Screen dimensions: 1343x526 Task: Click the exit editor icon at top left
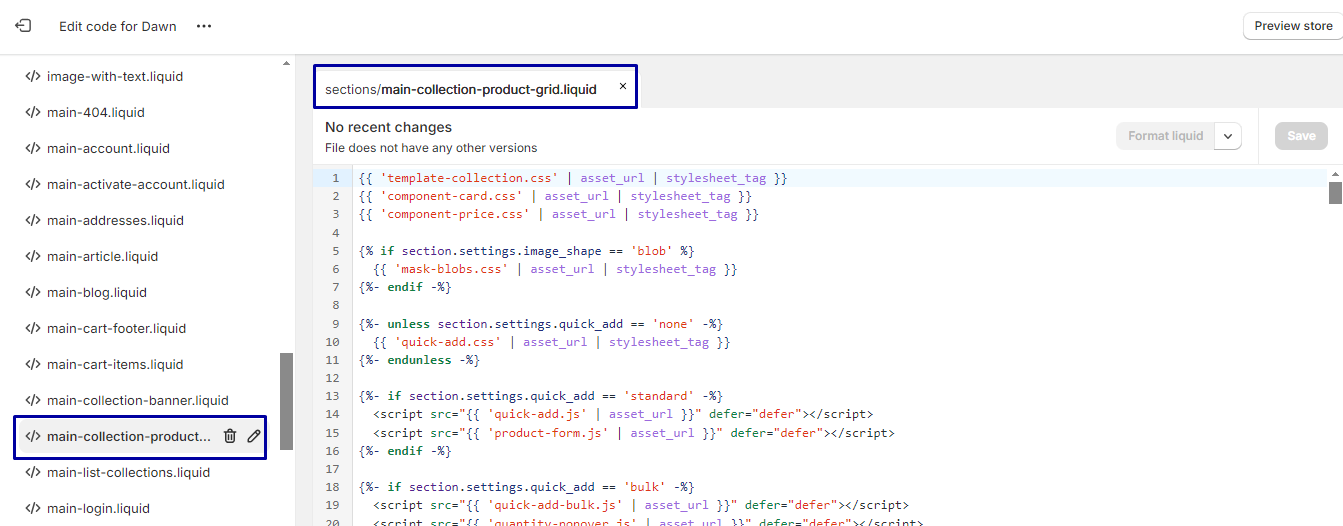23,26
